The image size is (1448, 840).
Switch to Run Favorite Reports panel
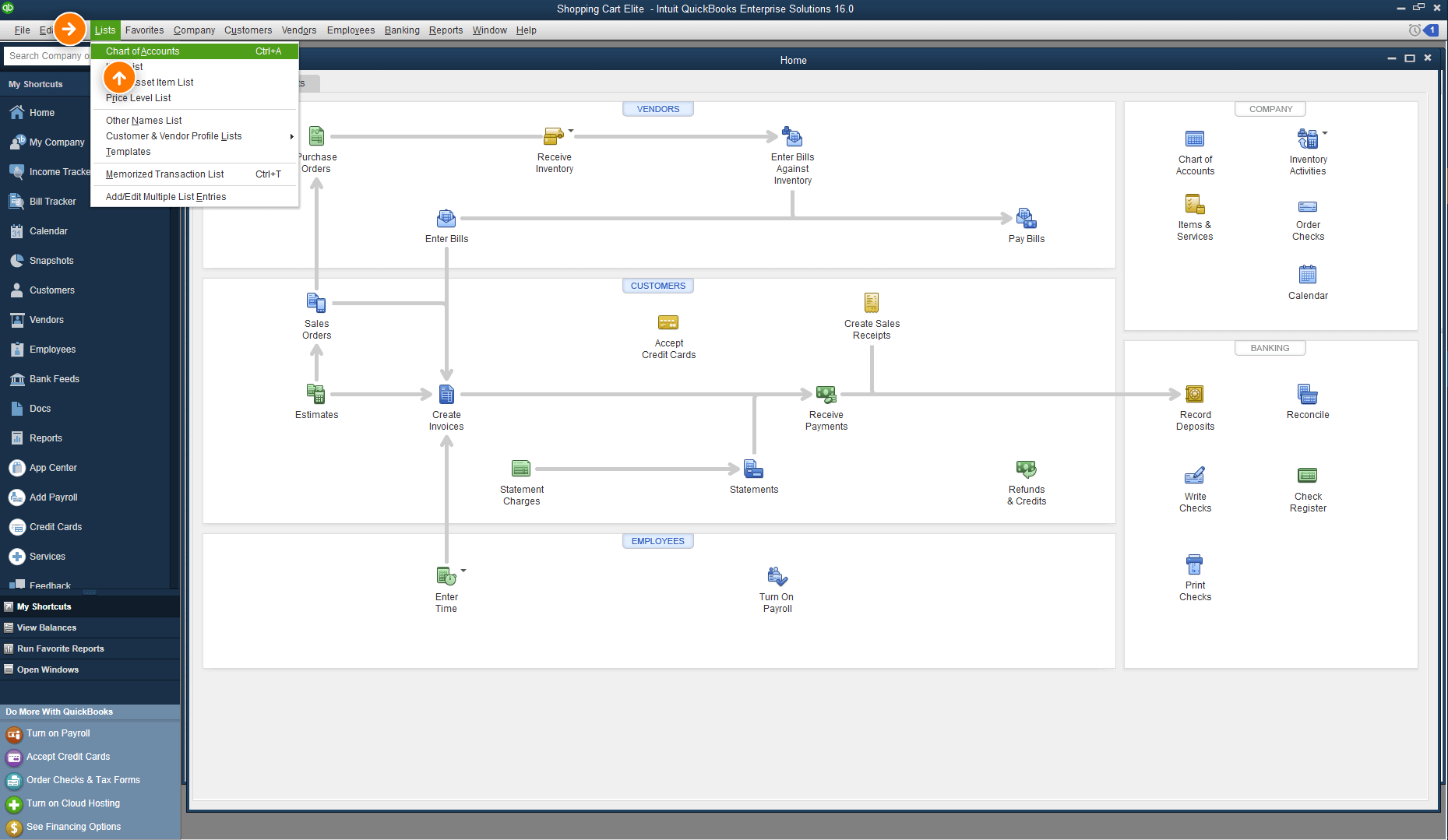(90, 648)
